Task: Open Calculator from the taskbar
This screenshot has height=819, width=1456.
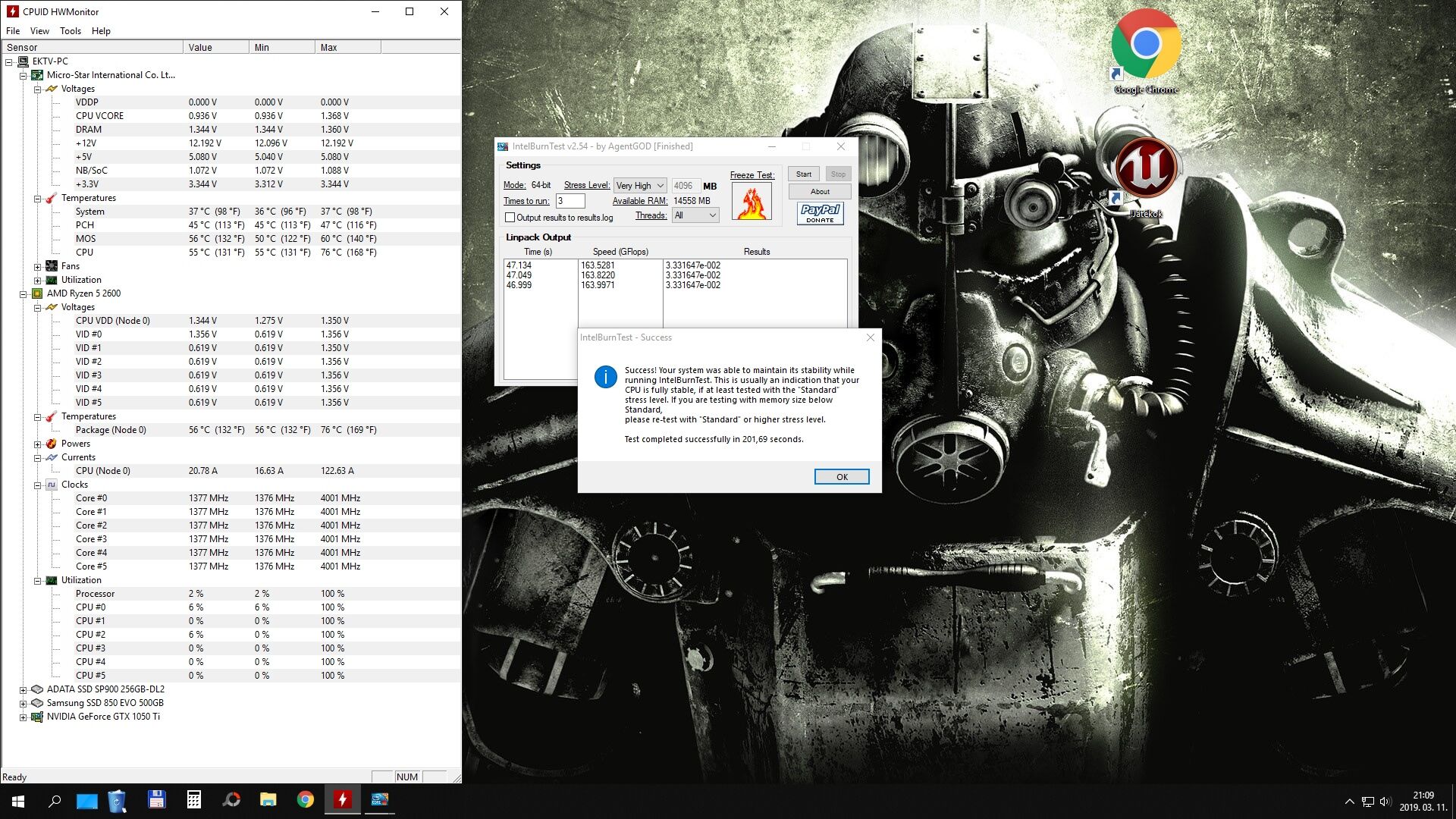Action: [194, 799]
